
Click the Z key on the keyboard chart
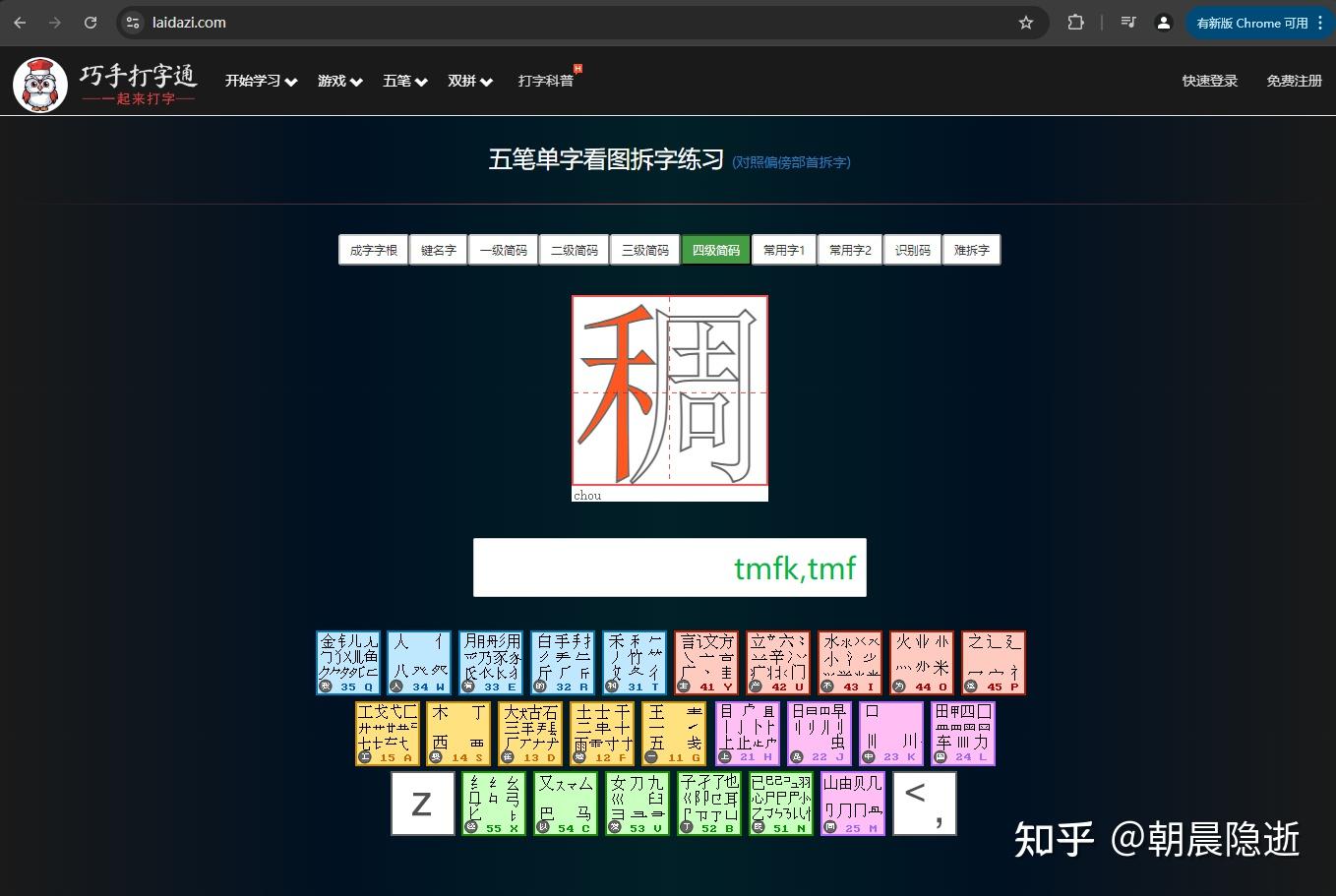pos(423,804)
